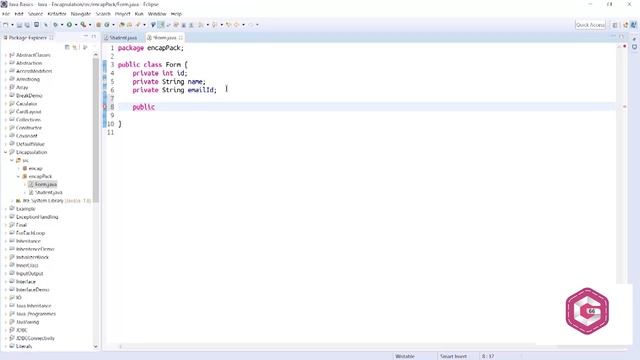640x360 pixels.
Task: Click the Quick Access search field
Action: click(x=590, y=25)
